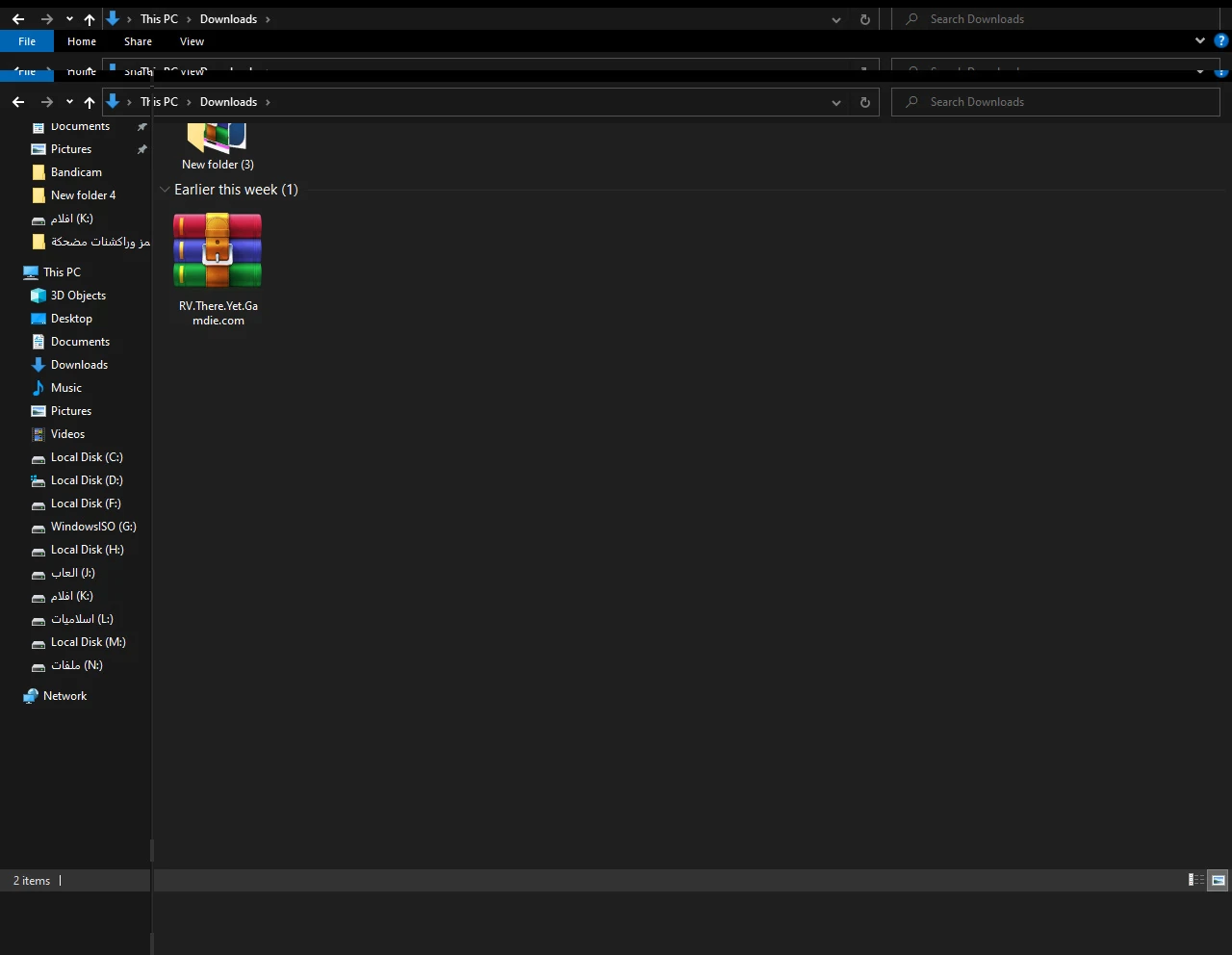Image resolution: width=1232 pixels, height=955 pixels.
Task: Open the New folder (3) folder
Action: [218, 144]
